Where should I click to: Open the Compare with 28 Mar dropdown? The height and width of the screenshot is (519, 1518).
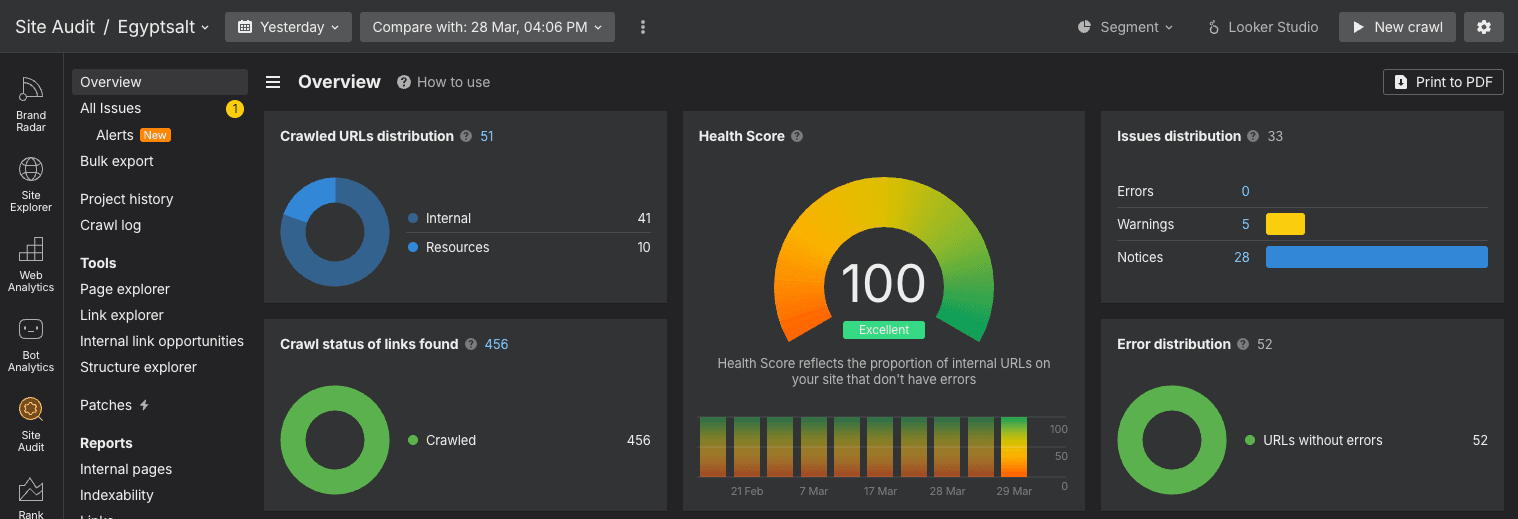[x=487, y=27]
